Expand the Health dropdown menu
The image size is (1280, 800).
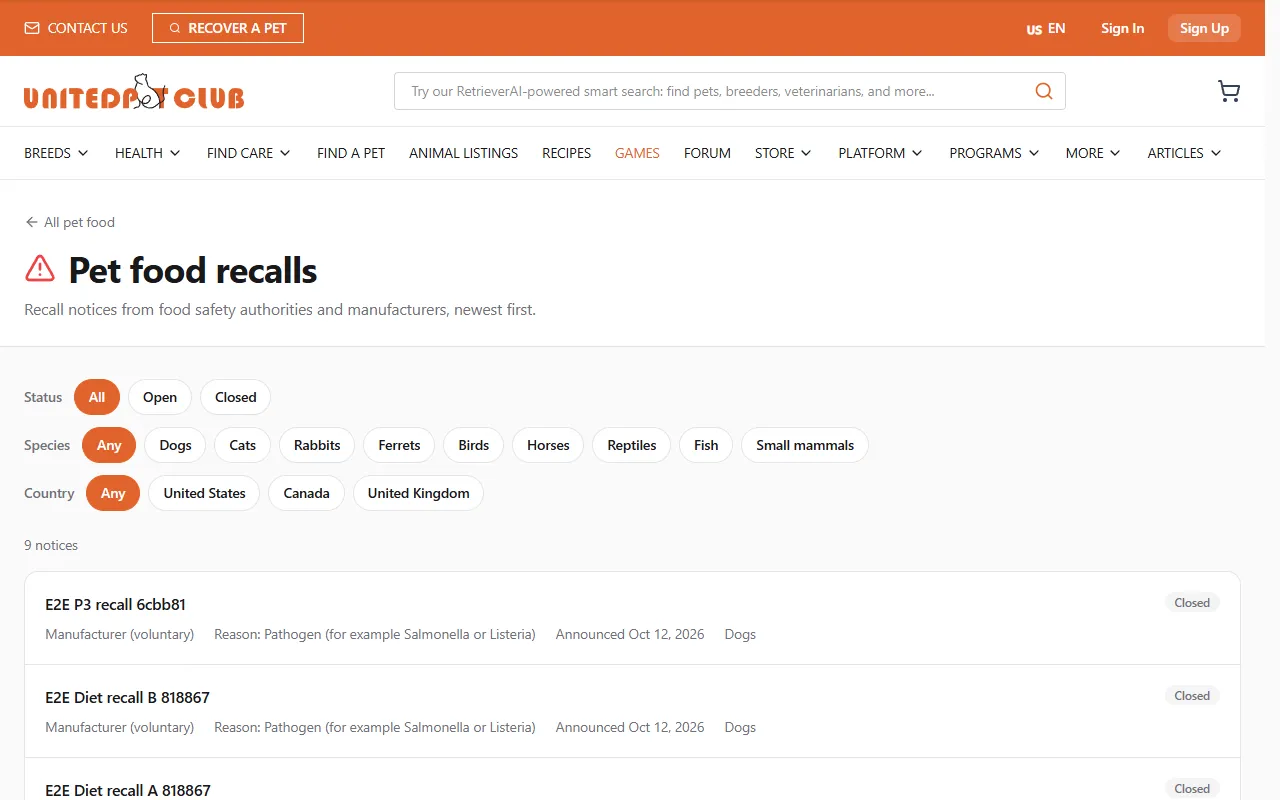point(148,153)
